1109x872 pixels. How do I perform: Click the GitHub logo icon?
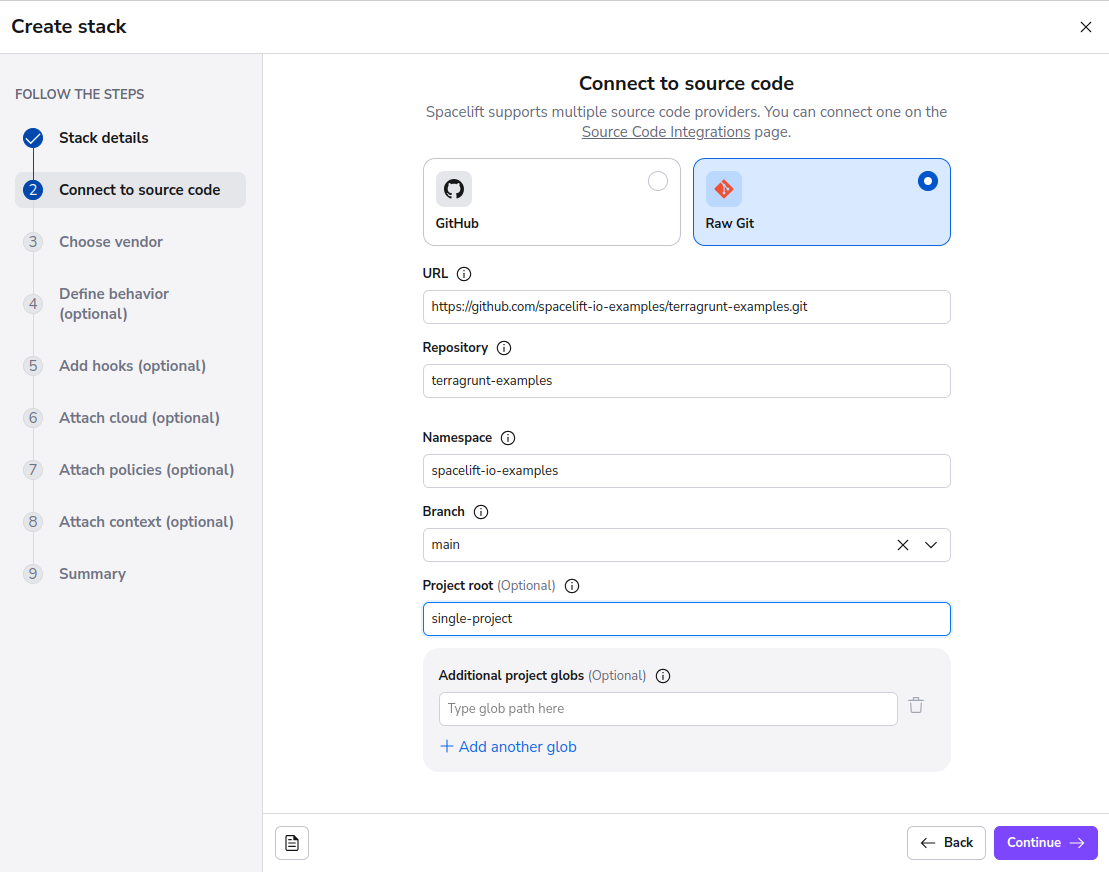click(x=453, y=188)
